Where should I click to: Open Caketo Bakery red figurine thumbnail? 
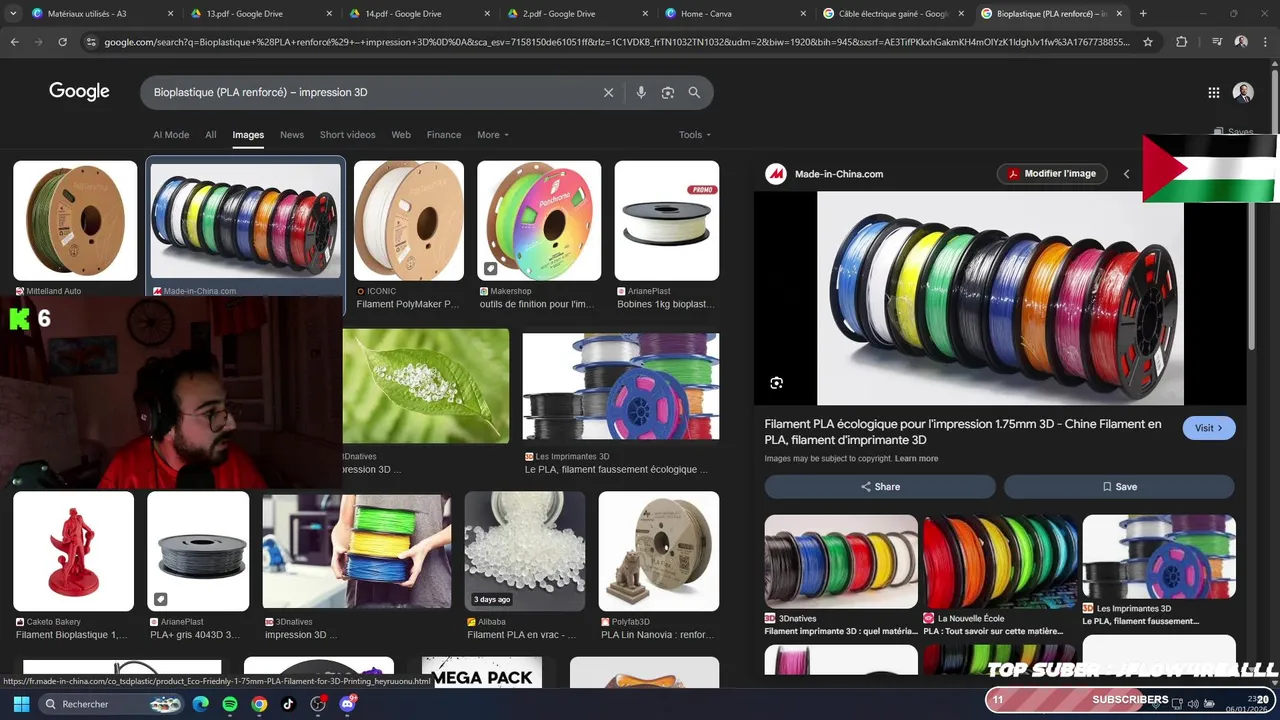[x=73, y=551]
